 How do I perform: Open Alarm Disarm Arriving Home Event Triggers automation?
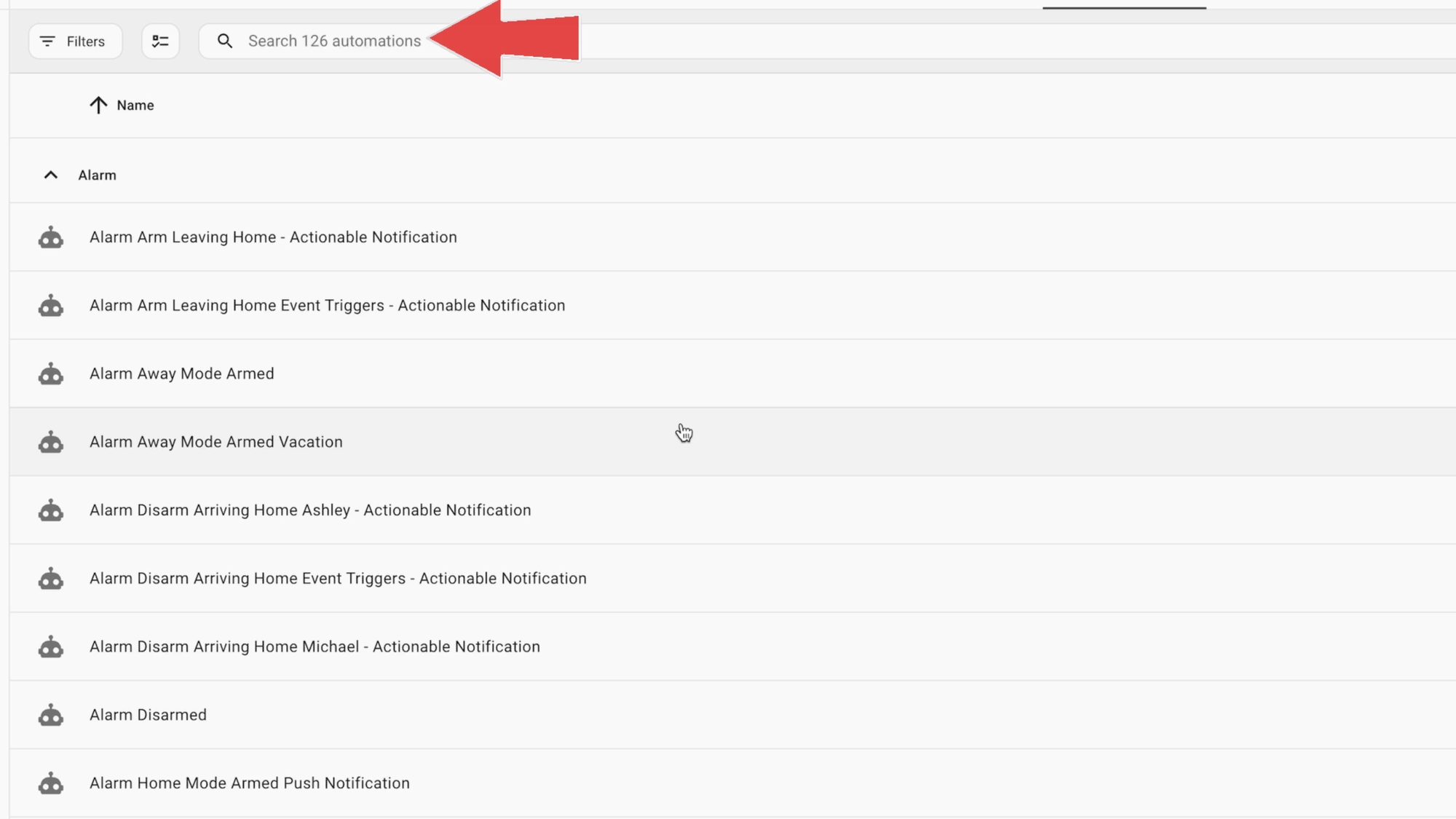338,579
